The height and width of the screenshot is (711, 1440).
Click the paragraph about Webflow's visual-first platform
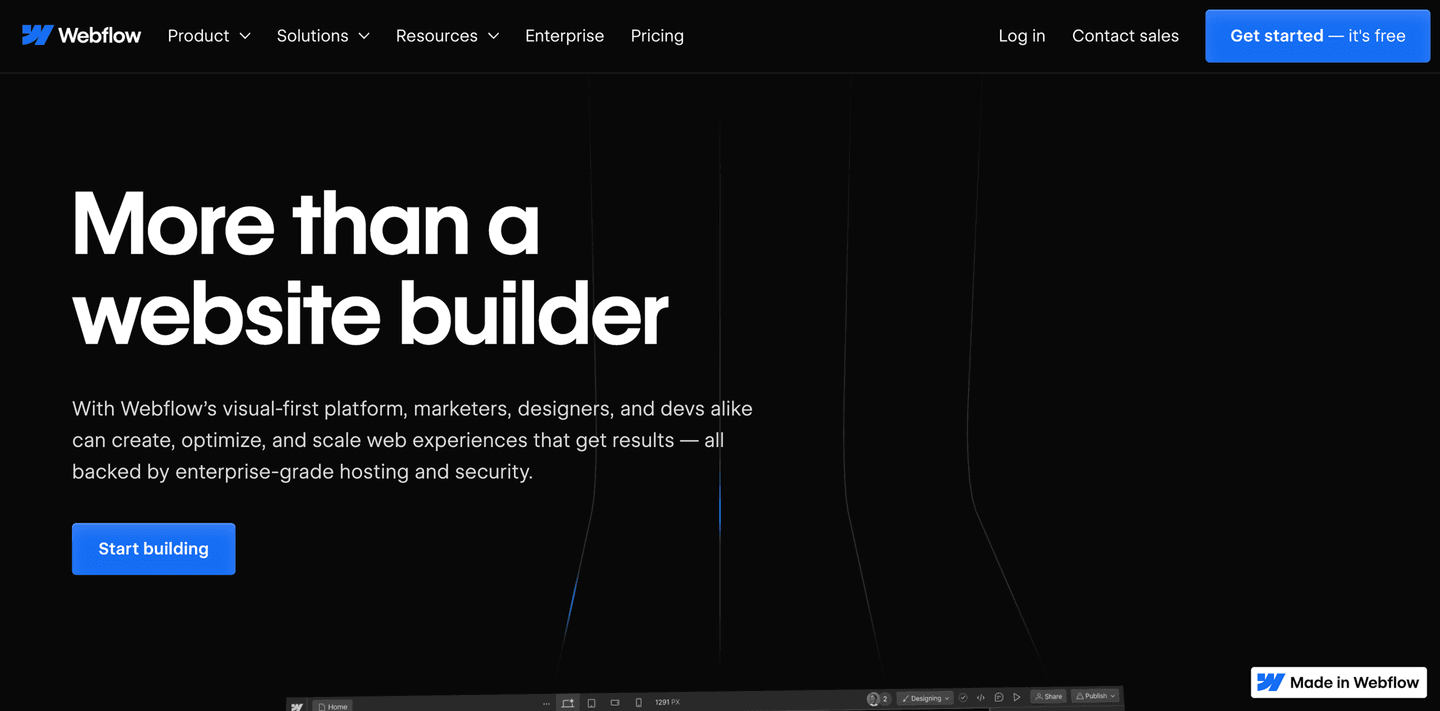point(412,440)
